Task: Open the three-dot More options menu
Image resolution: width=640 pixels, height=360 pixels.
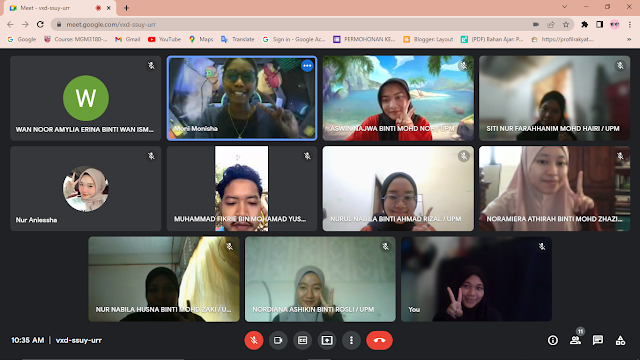Action: point(351,340)
